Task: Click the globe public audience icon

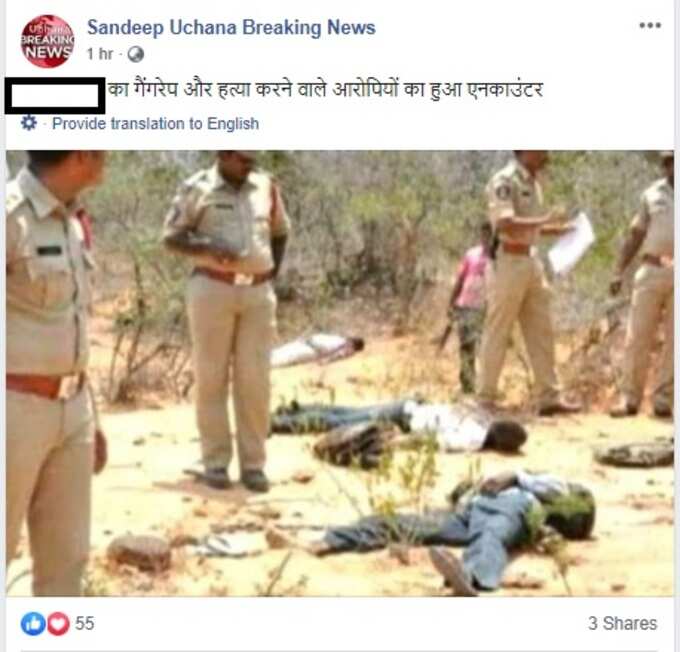Action: click(136, 55)
